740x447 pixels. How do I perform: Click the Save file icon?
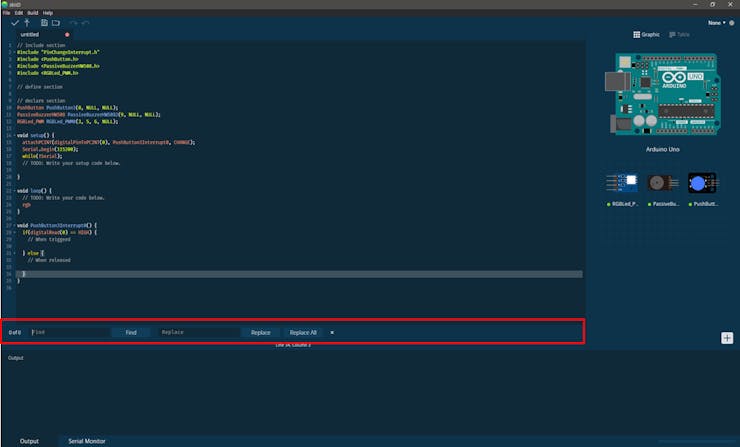[44, 23]
